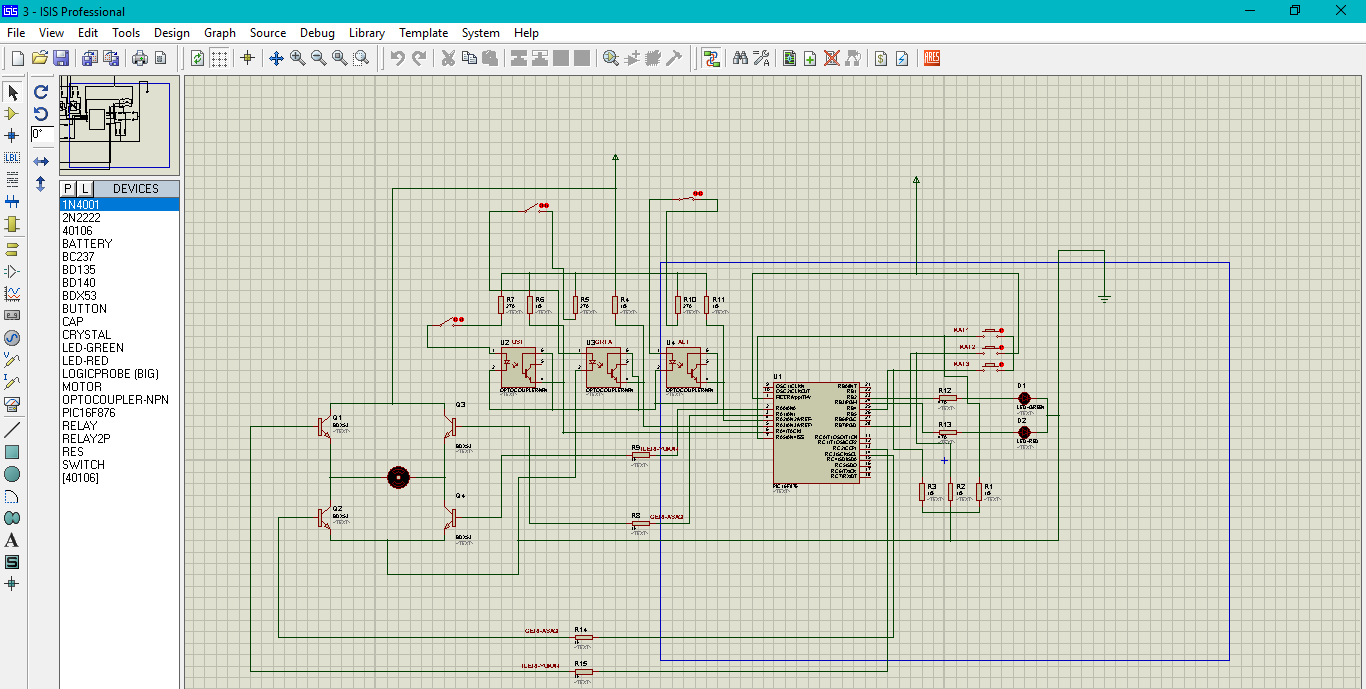
Task: Click the P pick devices button
Action: click(68, 189)
